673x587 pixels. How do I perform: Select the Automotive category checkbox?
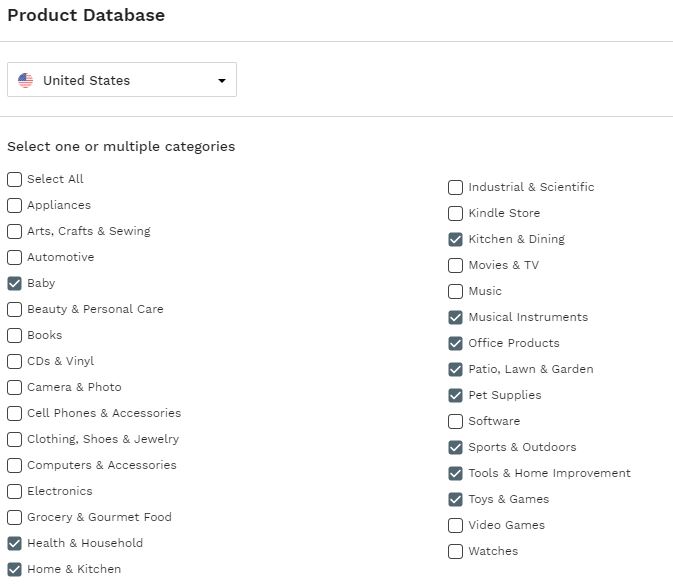point(15,257)
